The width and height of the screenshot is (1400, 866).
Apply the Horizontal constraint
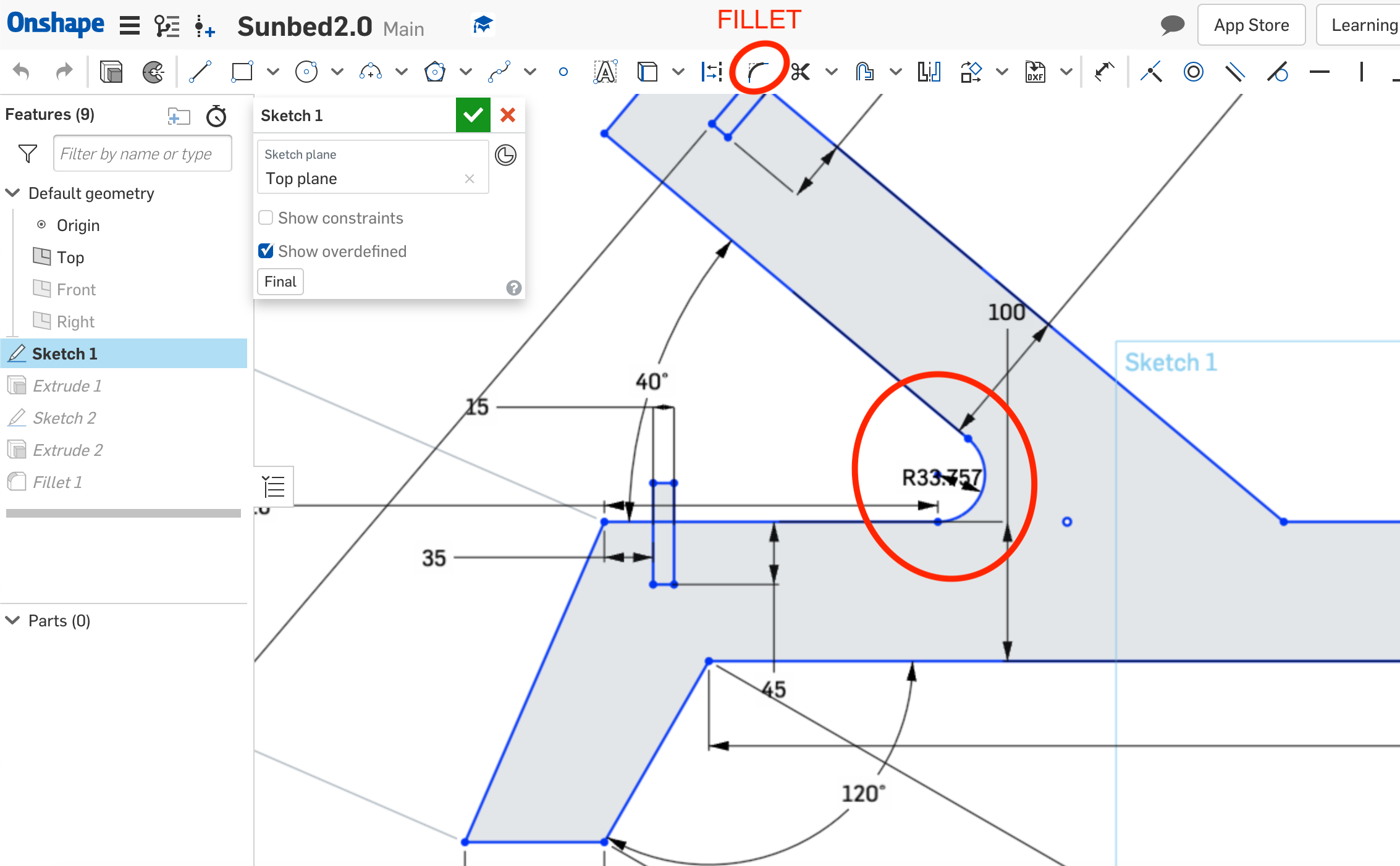point(1320,72)
